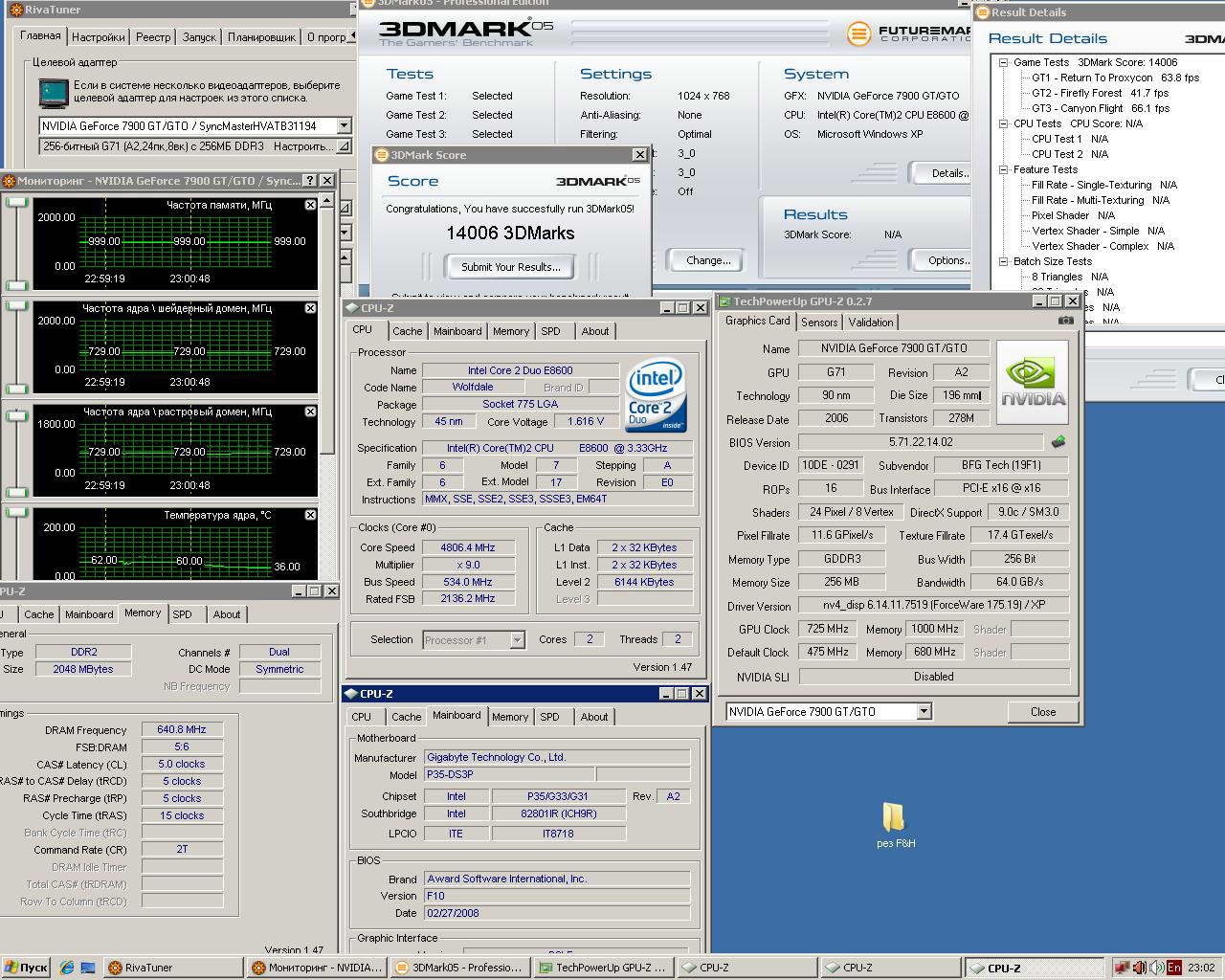Select the GT2 - Firefly Forest row
The image size is (1225, 980).
[x=1101, y=93]
